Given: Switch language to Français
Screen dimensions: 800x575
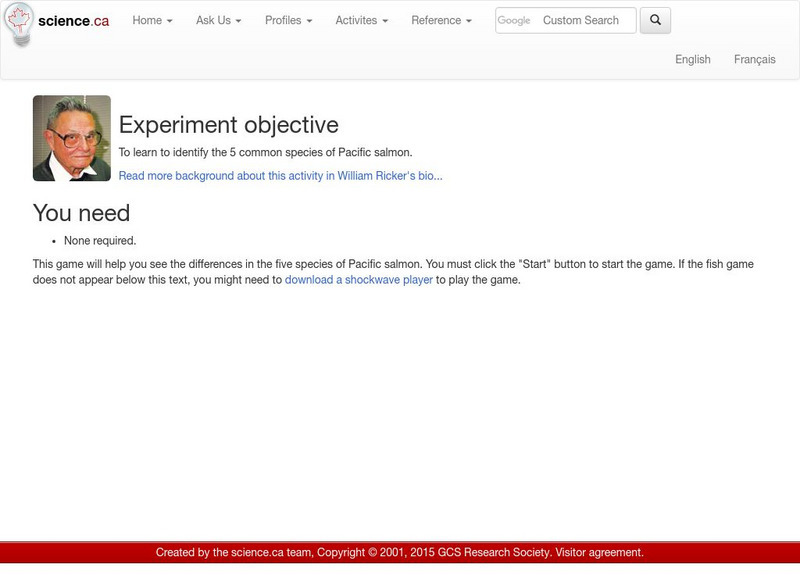Looking at the screenshot, I should point(754,59).
